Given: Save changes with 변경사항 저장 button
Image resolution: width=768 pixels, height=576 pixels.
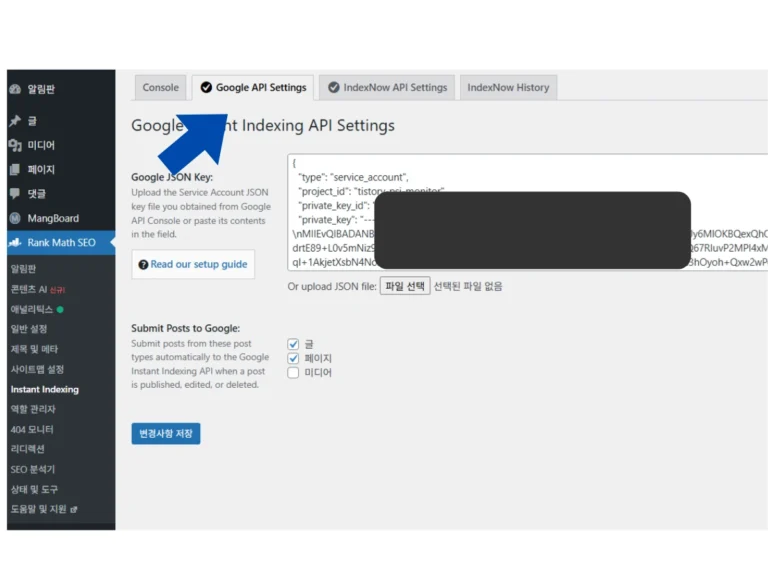Looking at the screenshot, I should (x=166, y=433).
